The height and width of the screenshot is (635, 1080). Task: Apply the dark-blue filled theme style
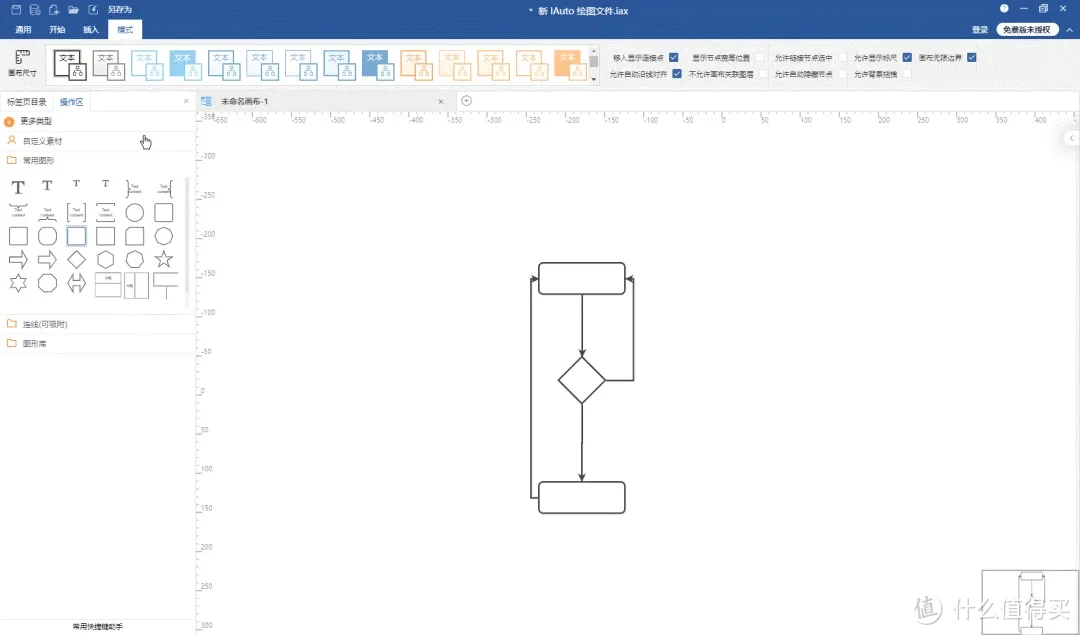pos(378,65)
